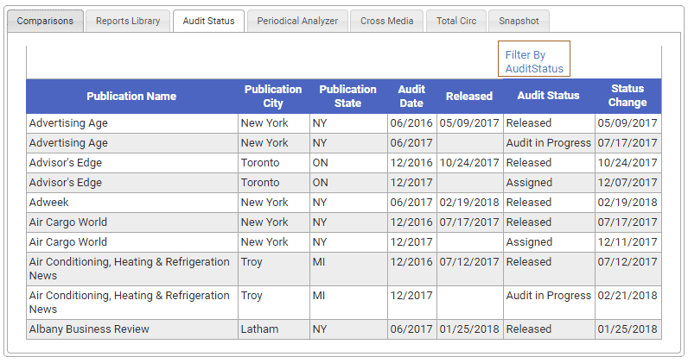Switch to the Snapshot tab
The width and height of the screenshot is (688, 363).
click(519, 21)
